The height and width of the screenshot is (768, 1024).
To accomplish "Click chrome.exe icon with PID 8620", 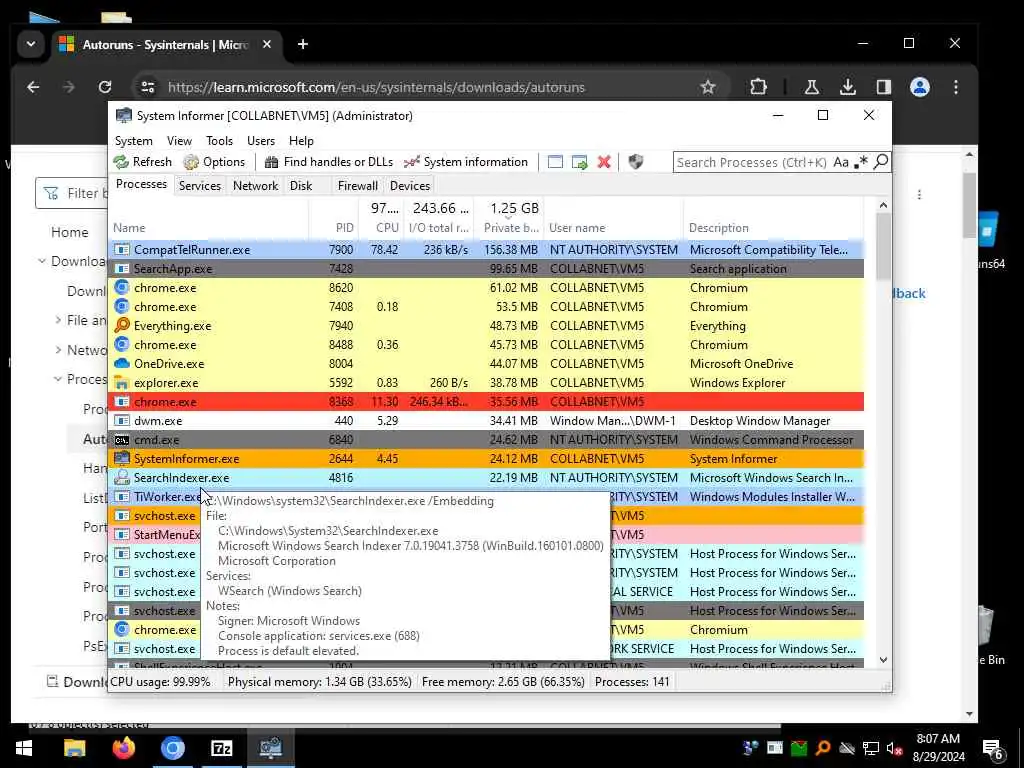I will (x=121, y=287).
